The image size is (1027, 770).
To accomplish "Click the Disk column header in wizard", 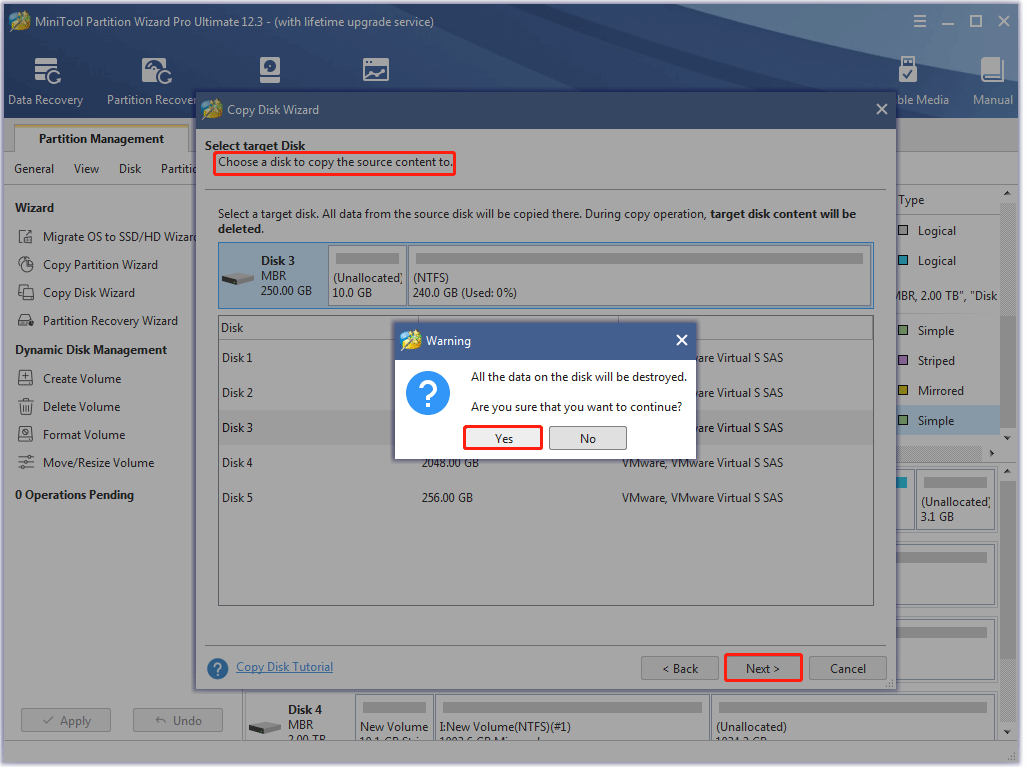I will coord(319,329).
